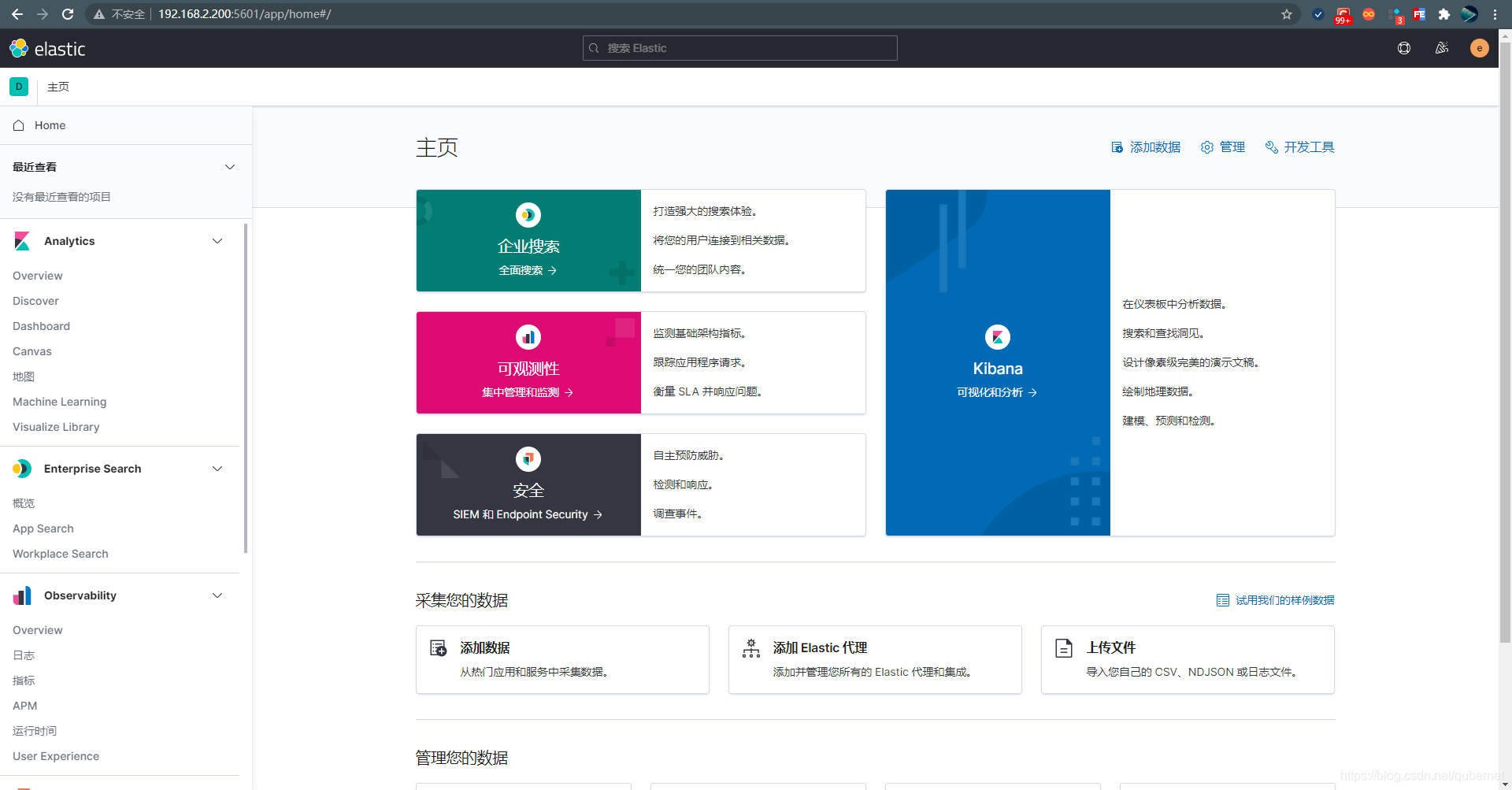Click the Home icon in sidebar

pos(19,125)
